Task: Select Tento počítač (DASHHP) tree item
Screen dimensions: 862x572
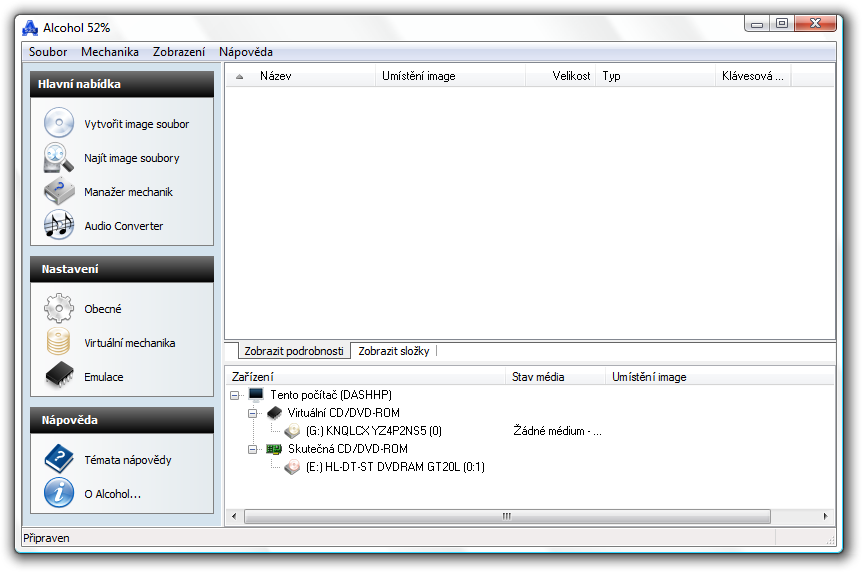Action: pos(331,395)
